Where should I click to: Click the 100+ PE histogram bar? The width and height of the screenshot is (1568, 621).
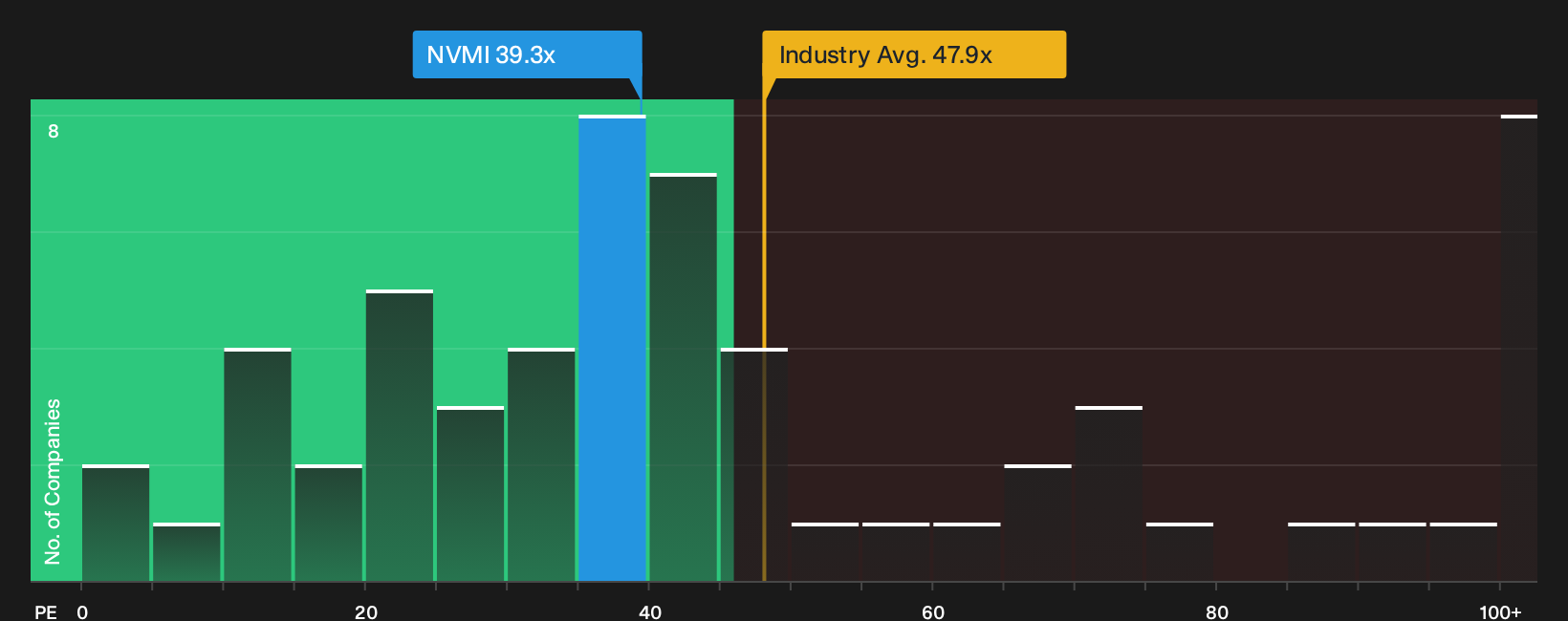(x=1519, y=348)
